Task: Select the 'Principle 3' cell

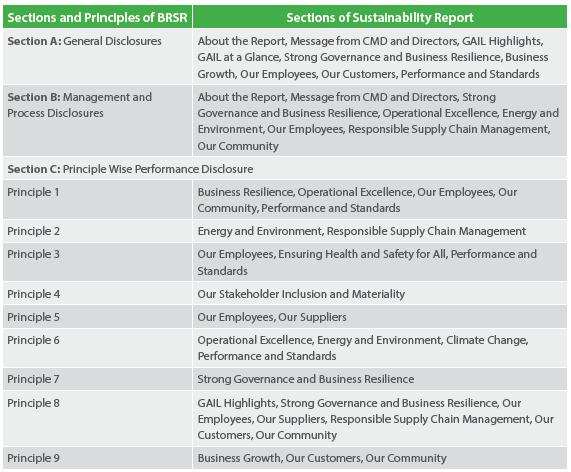Action: pos(97,262)
